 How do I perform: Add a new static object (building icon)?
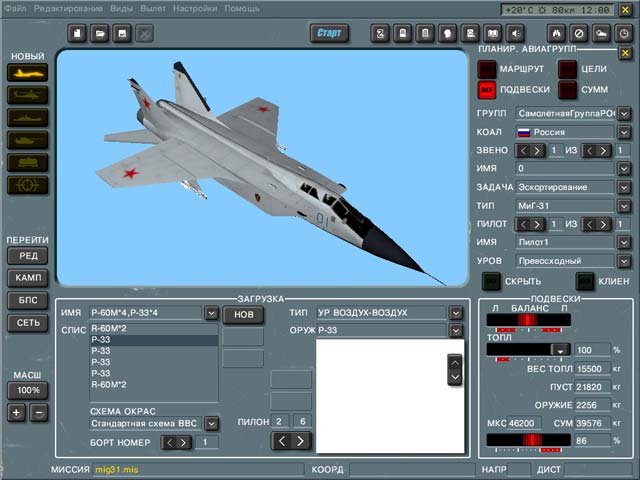[x=28, y=163]
